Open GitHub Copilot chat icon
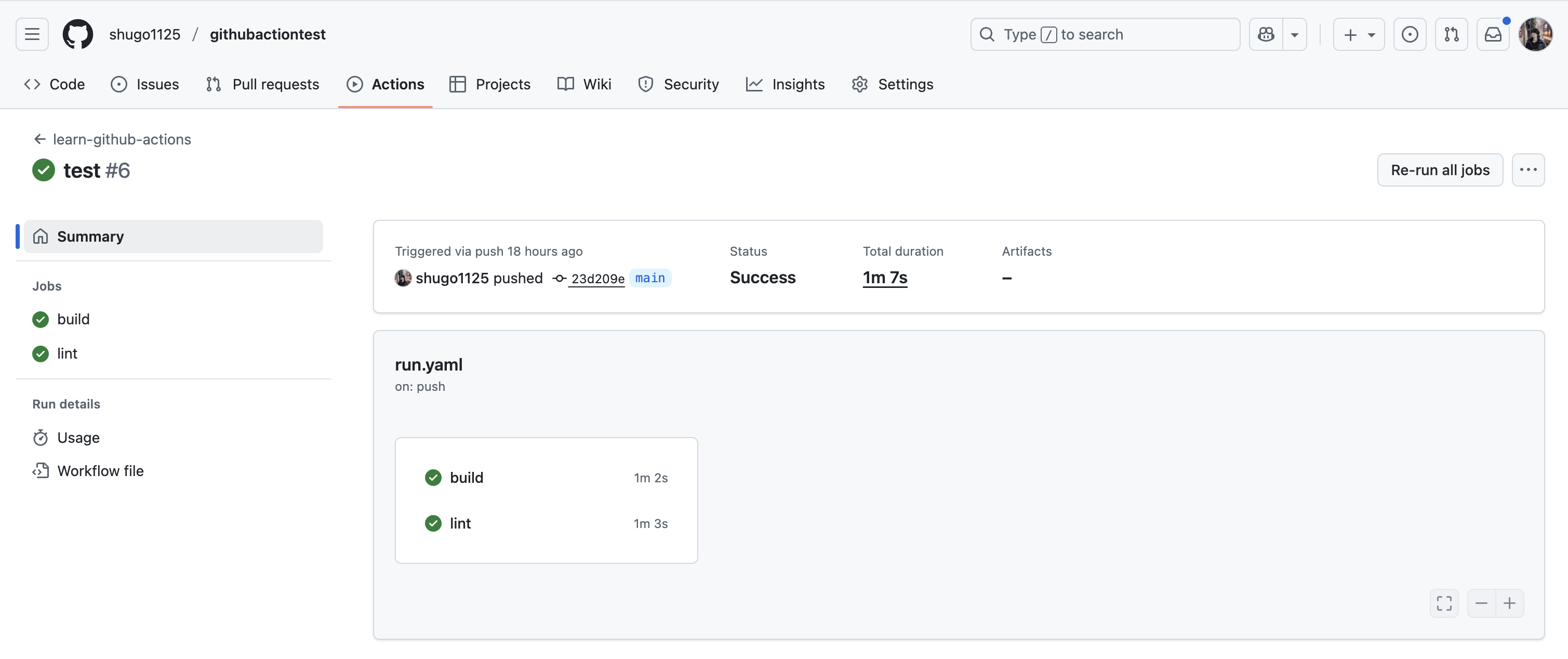Image resolution: width=1568 pixels, height=659 pixels. point(1266,34)
